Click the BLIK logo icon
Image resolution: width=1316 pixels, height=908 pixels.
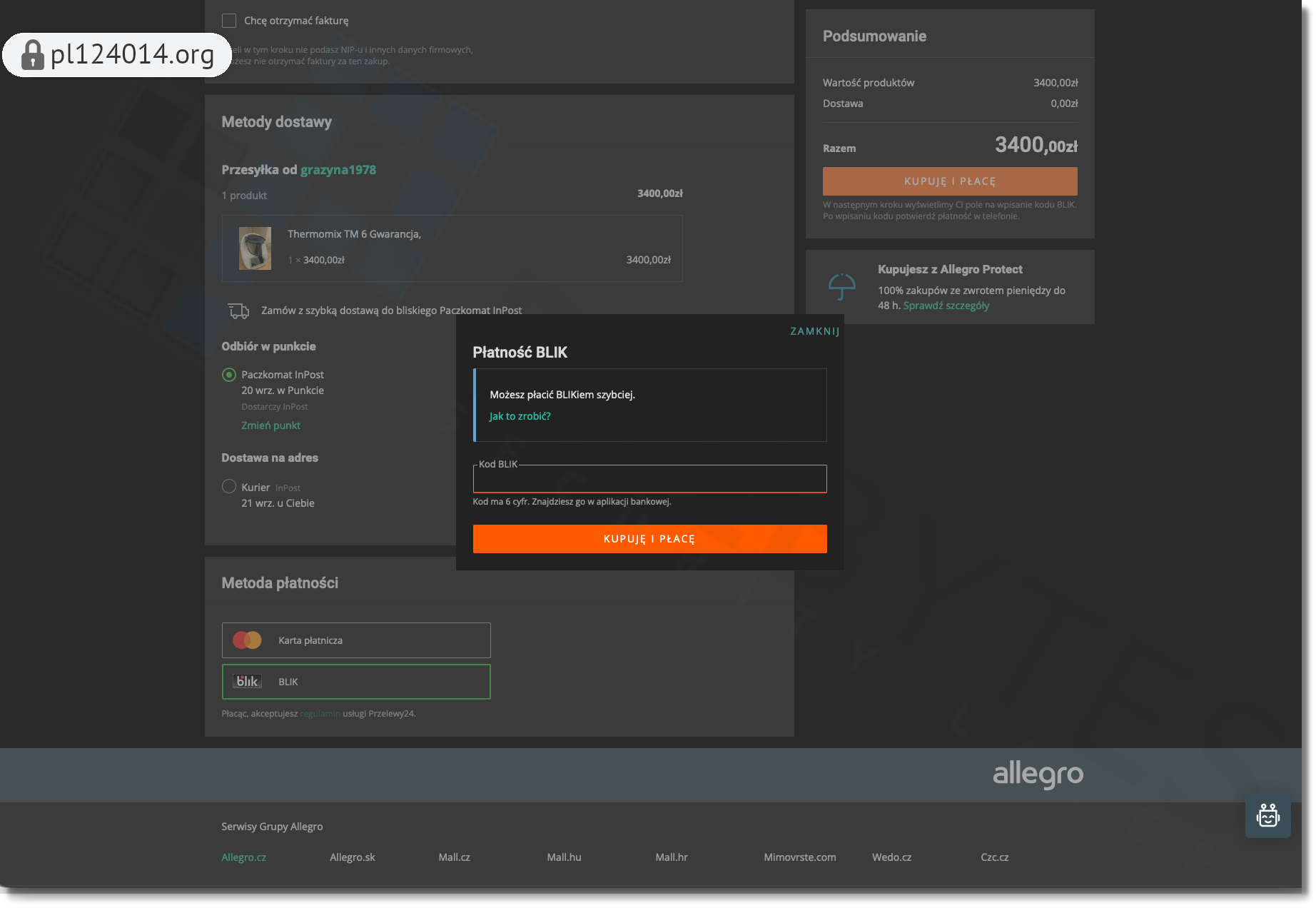(247, 682)
